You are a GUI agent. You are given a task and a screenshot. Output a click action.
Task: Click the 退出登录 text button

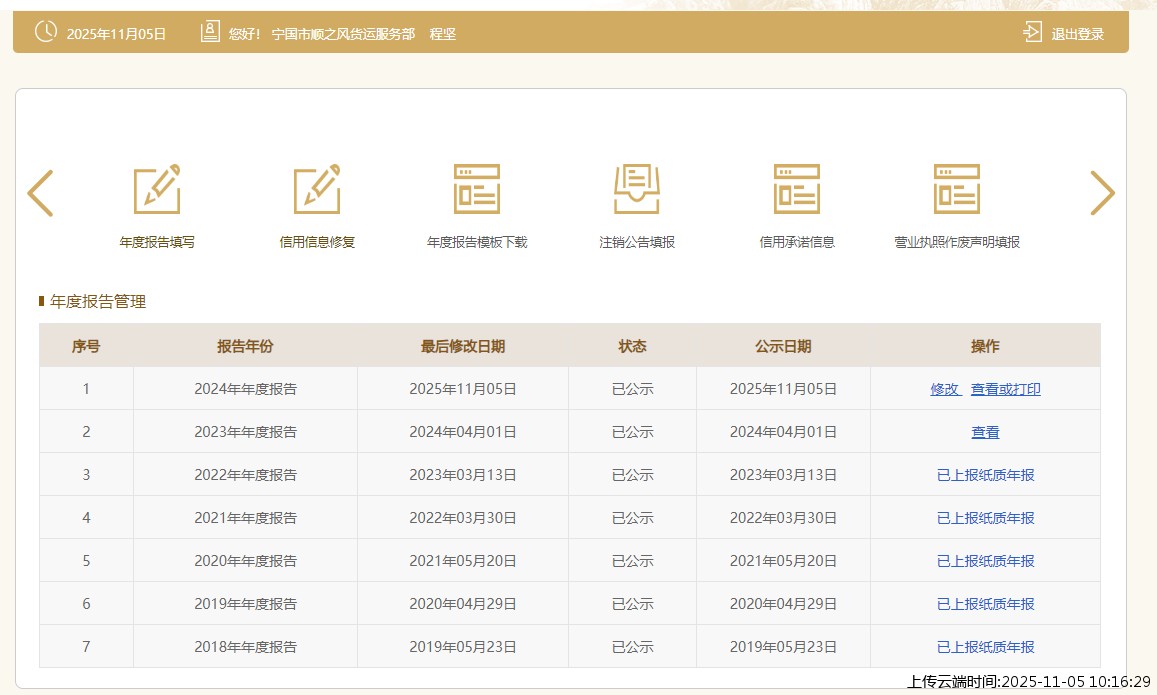pos(1077,34)
